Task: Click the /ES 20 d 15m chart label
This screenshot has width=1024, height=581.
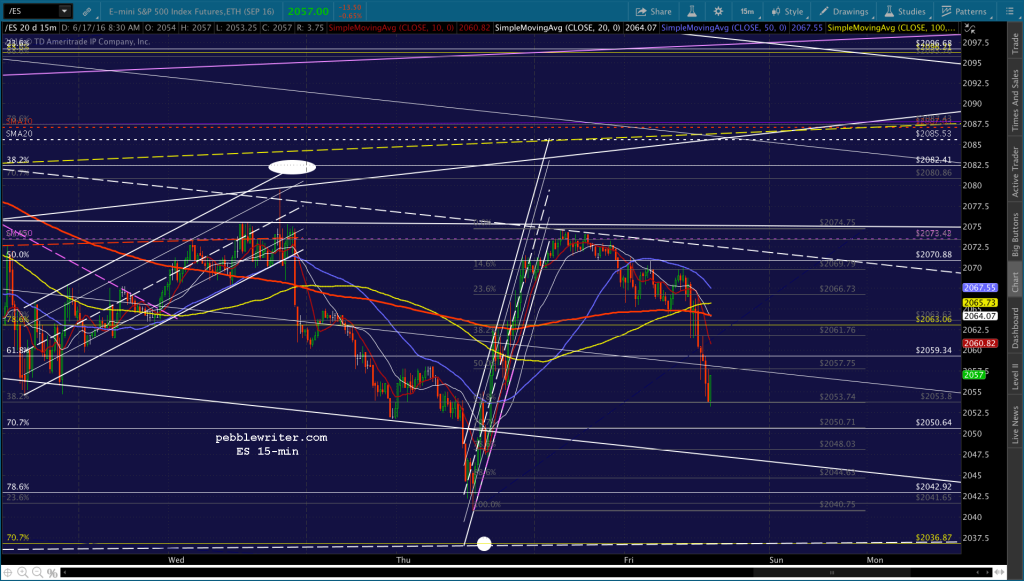Action: pyautogui.click(x=31, y=28)
